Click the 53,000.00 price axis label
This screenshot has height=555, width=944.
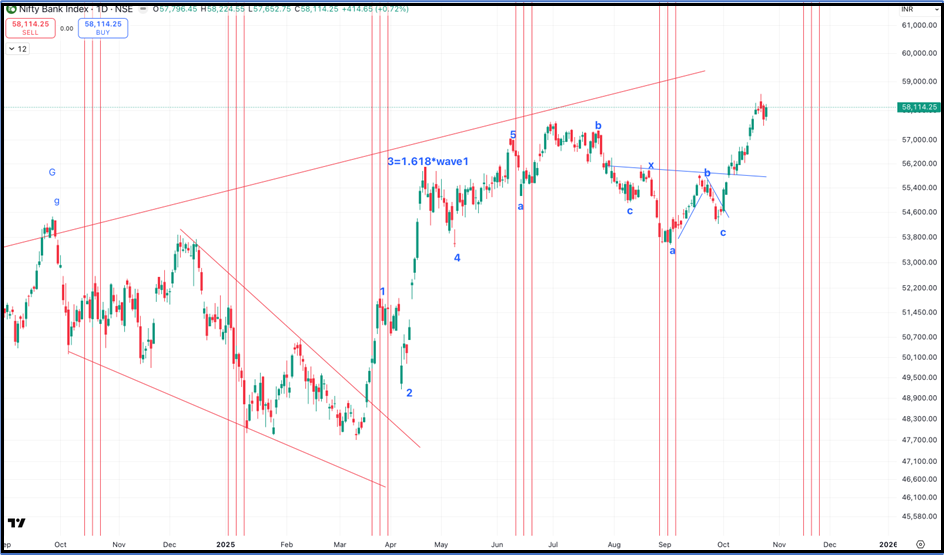point(921,262)
